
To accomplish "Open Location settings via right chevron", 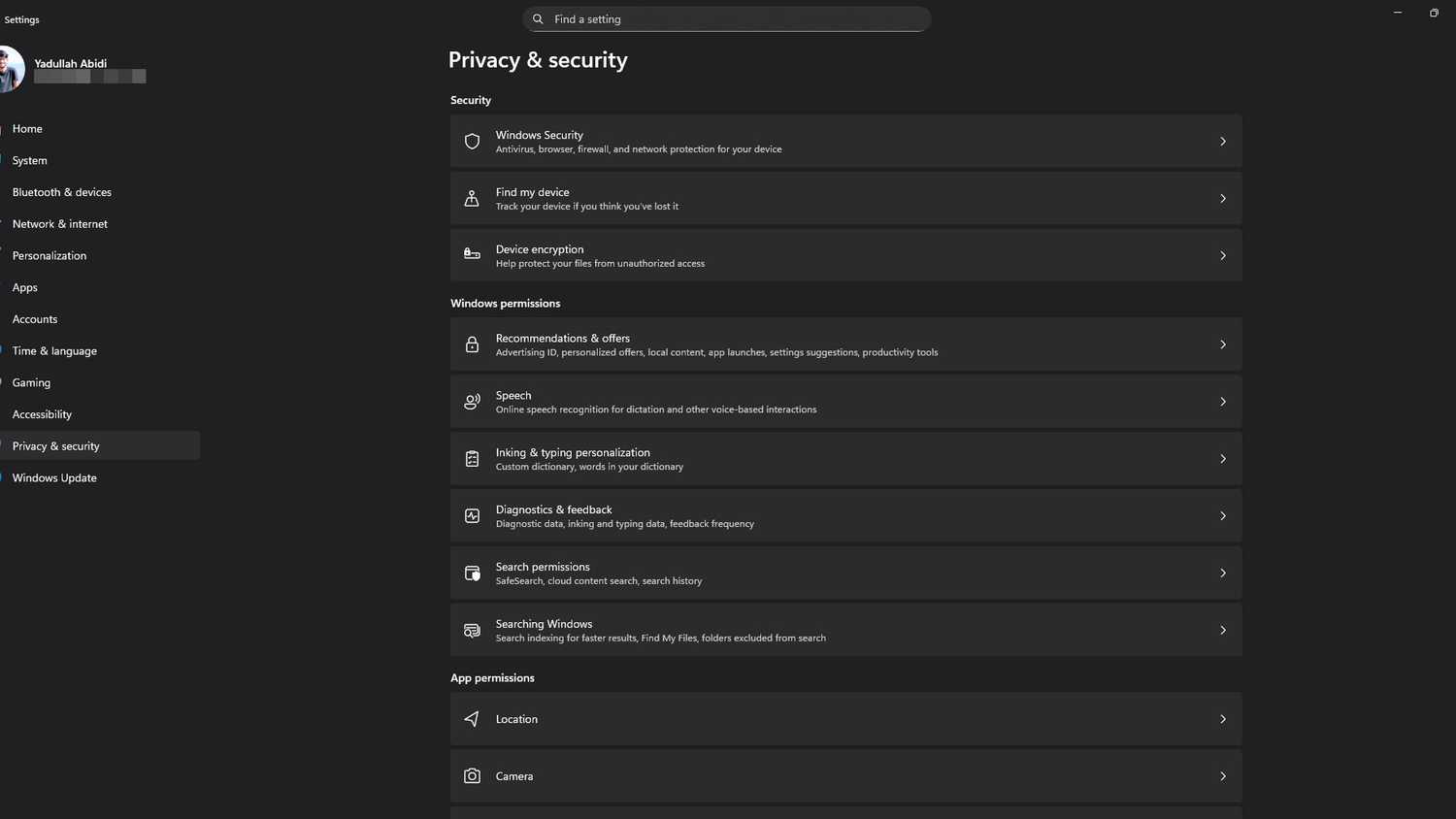I will tap(1222, 719).
